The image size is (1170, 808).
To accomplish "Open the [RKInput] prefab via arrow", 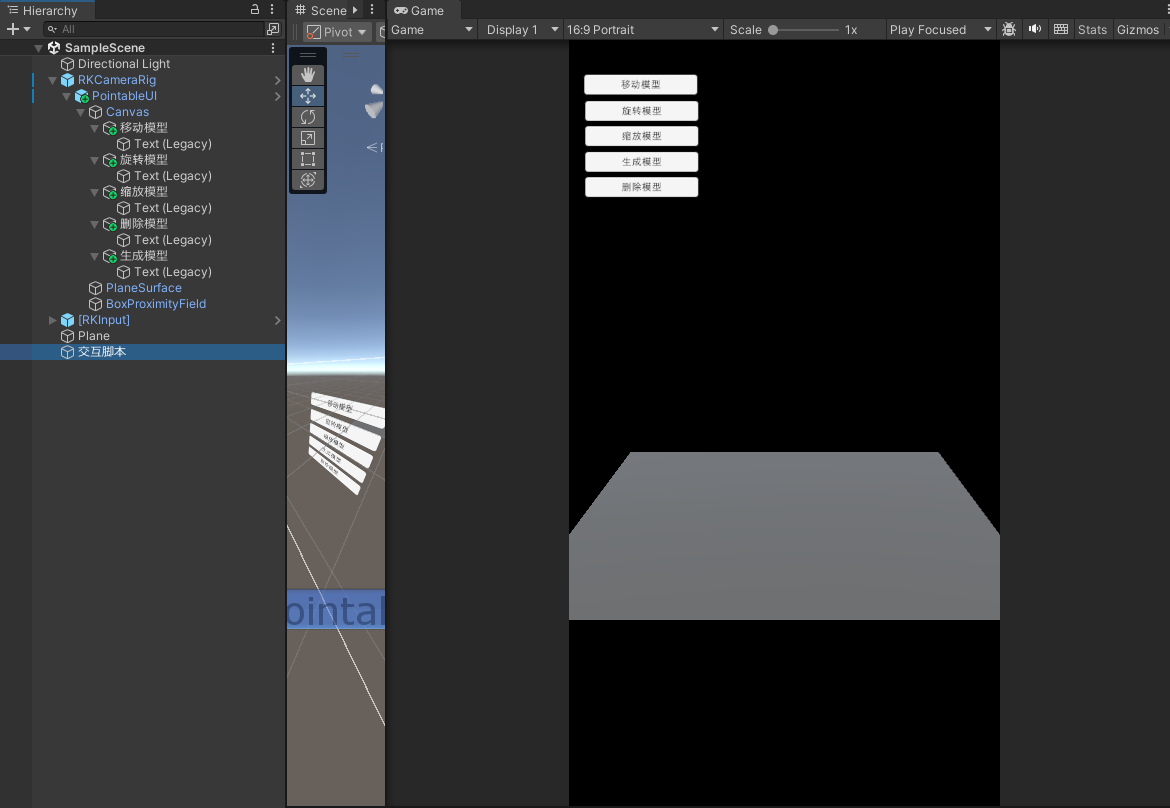I will [x=278, y=320].
